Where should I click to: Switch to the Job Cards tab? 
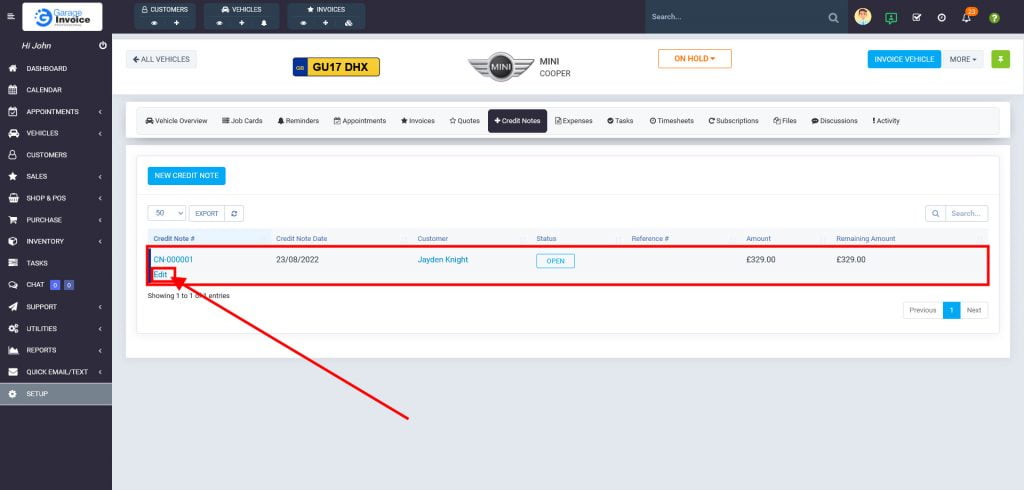point(242,121)
